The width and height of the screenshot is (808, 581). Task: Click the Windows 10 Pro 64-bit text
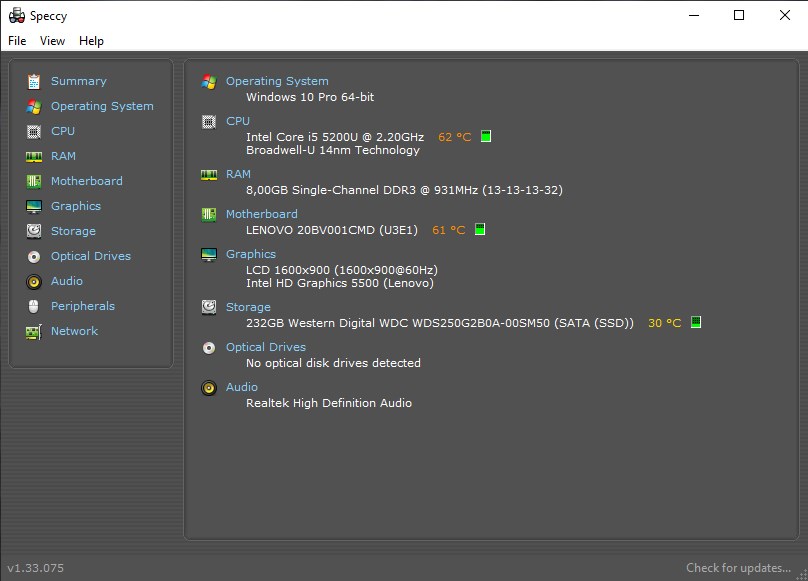coord(310,97)
